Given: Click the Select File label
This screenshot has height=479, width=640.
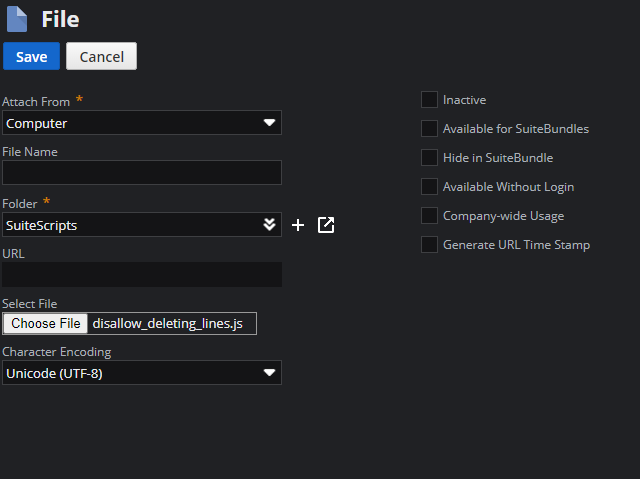Looking at the screenshot, I should 29,304.
